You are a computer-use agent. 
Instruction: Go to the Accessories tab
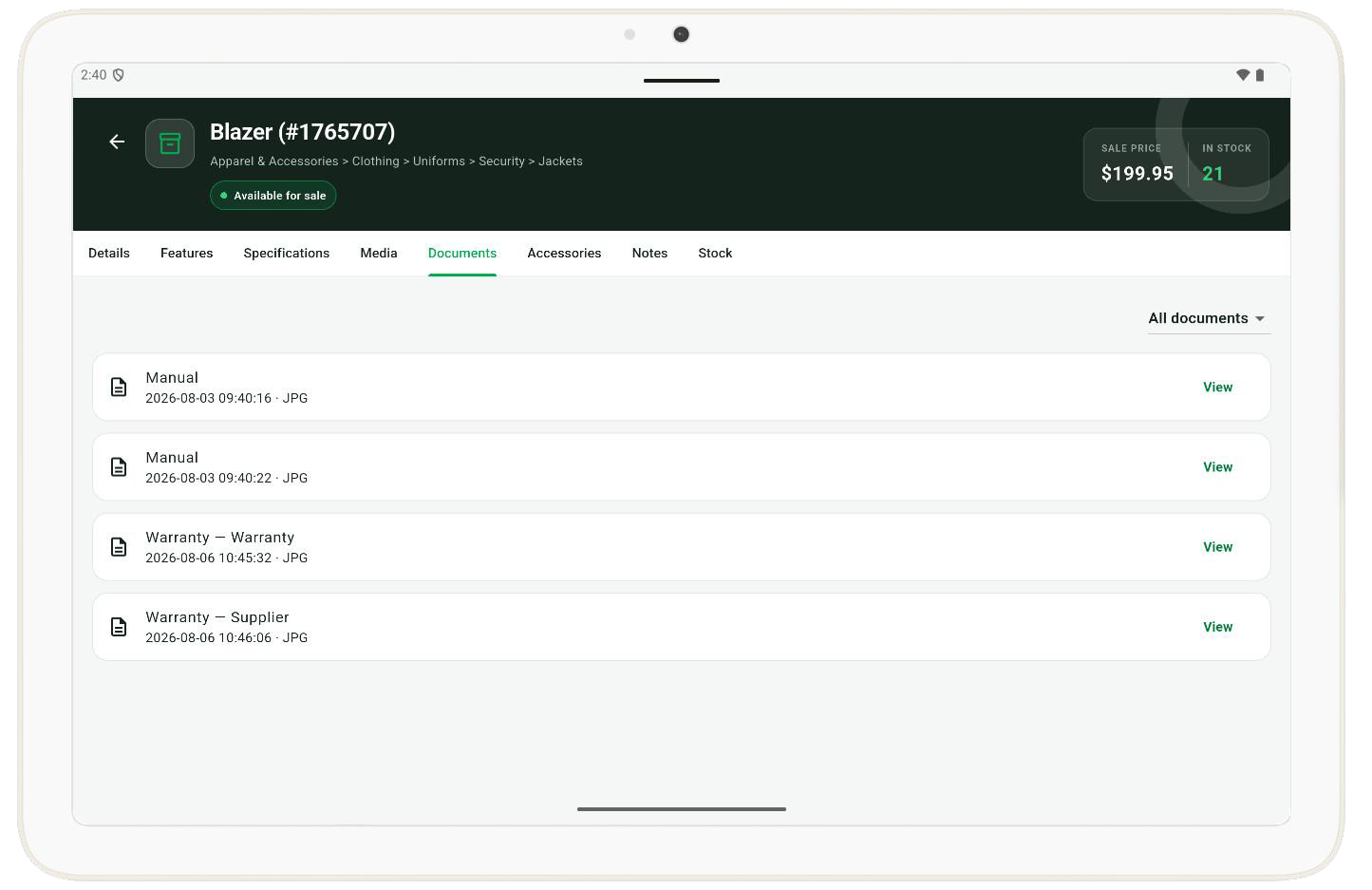564,253
